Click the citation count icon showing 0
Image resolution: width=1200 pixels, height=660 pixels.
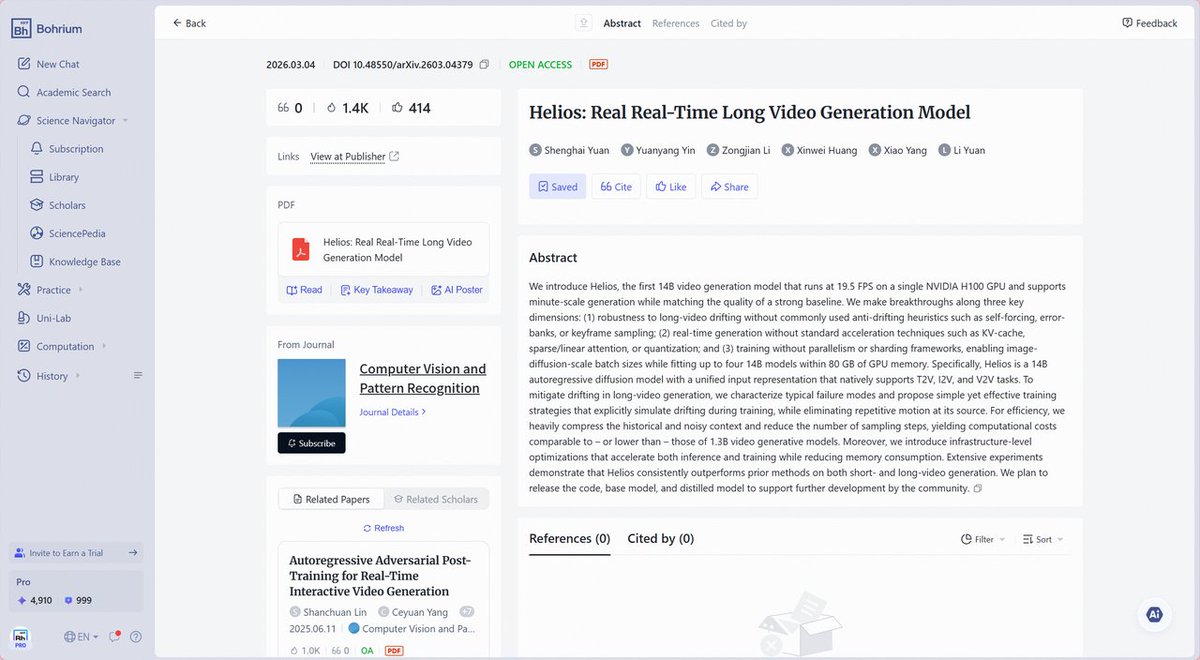click(x=290, y=108)
